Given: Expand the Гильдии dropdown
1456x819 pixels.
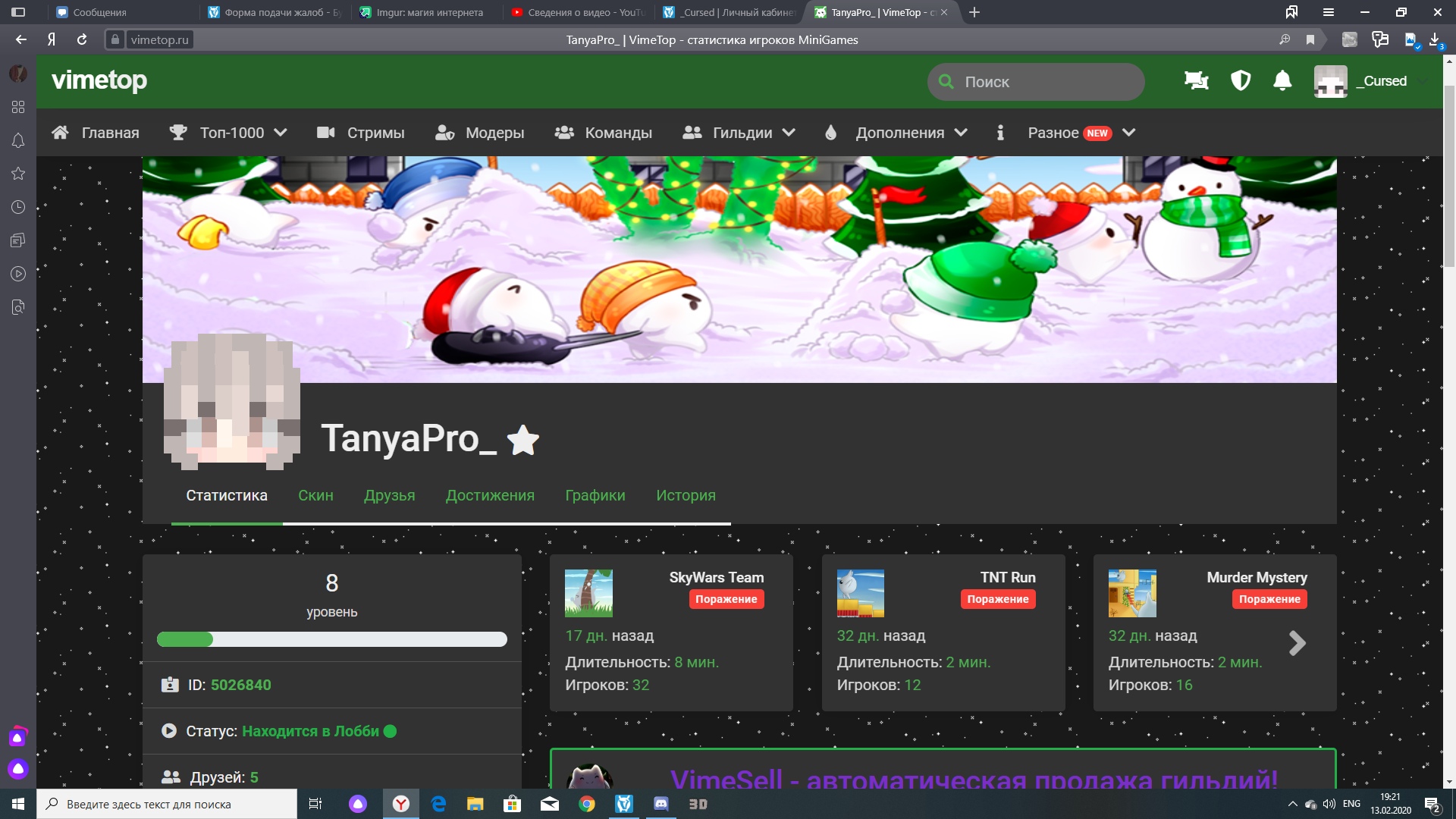Looking at the screenshot, I should 739,133.
